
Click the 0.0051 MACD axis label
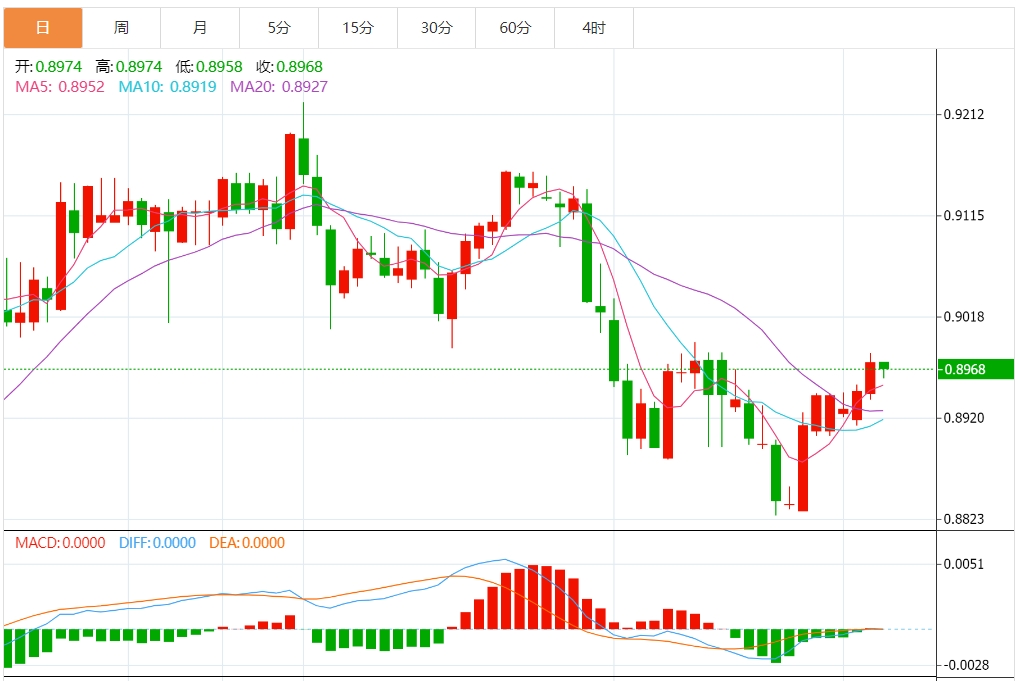964,564
